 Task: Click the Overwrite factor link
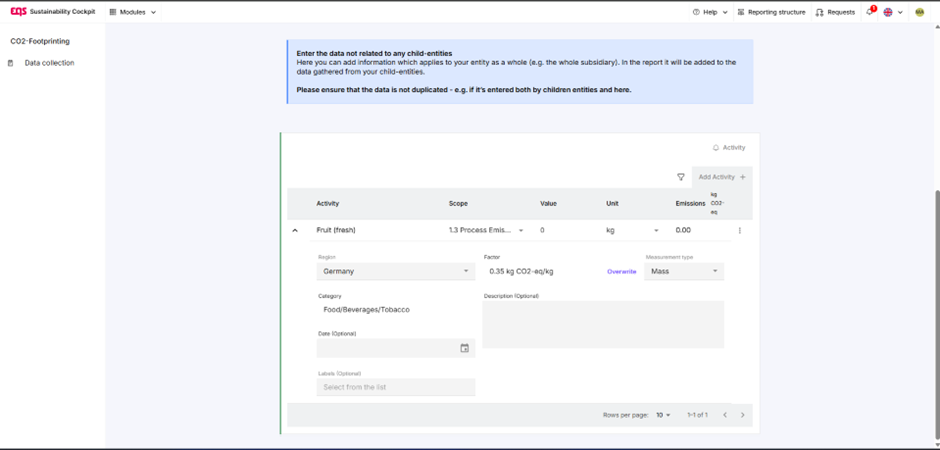click(x=621, y=271)
